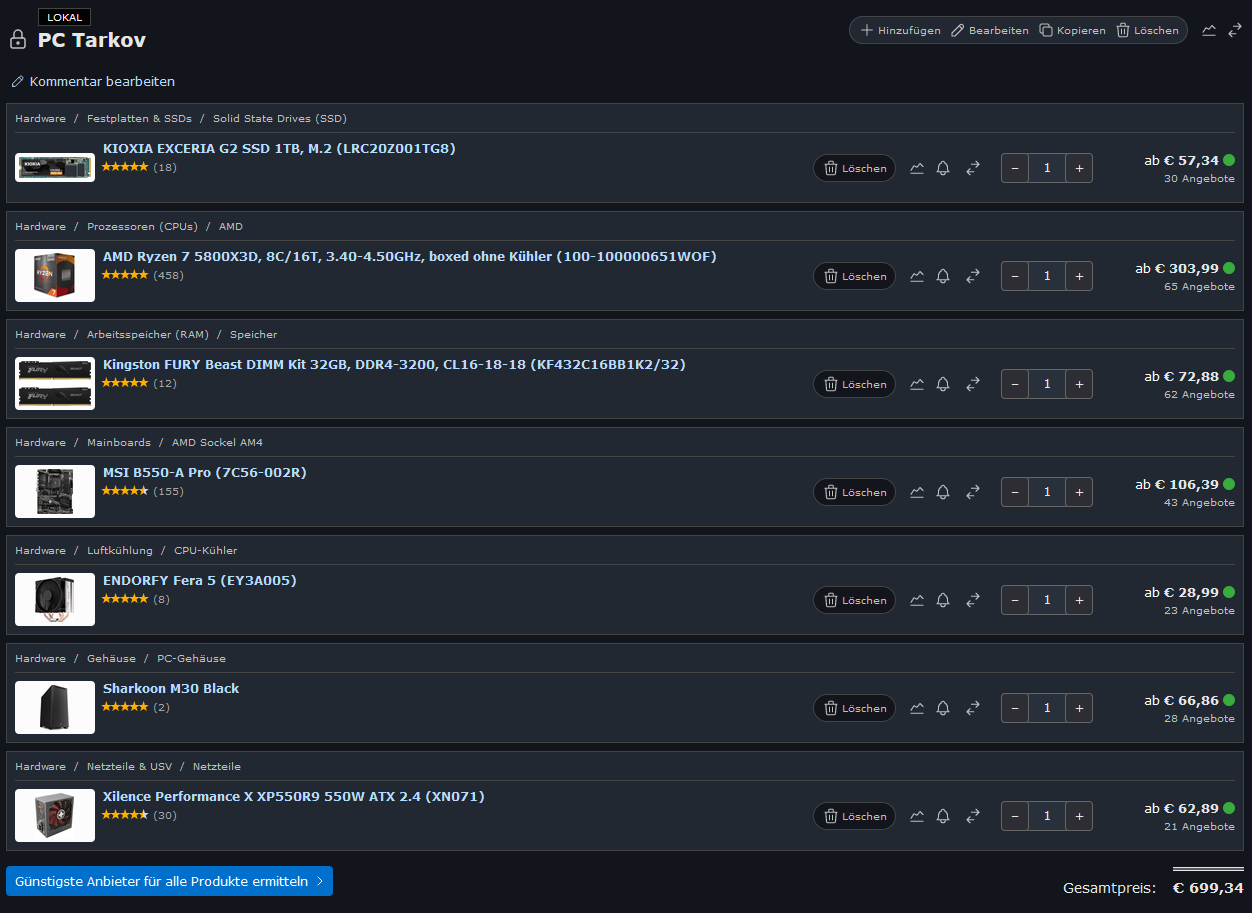Open Kommentar bearbeiten link
The width and height of the screenshot is (1252, 913).
pos(93,81)
